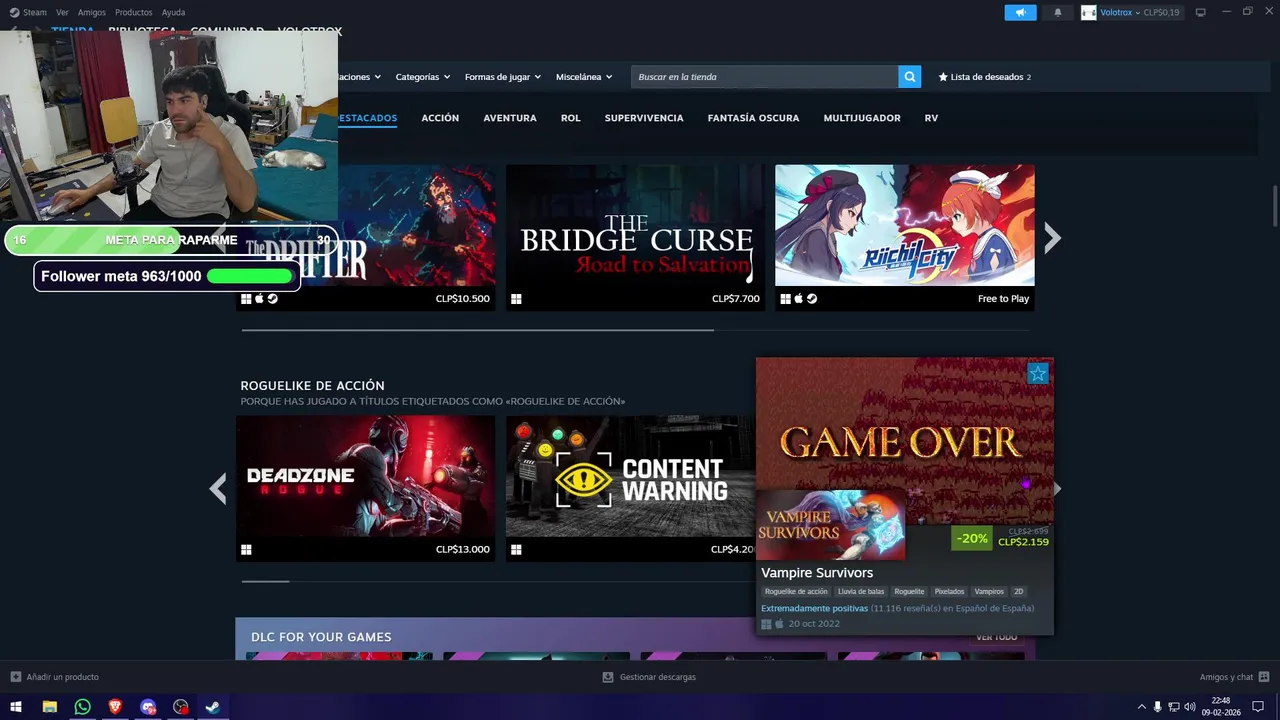Open WhatsApp from the taskbar
The height and width of the screenshot is (720, 1280).
click(83, 707)
